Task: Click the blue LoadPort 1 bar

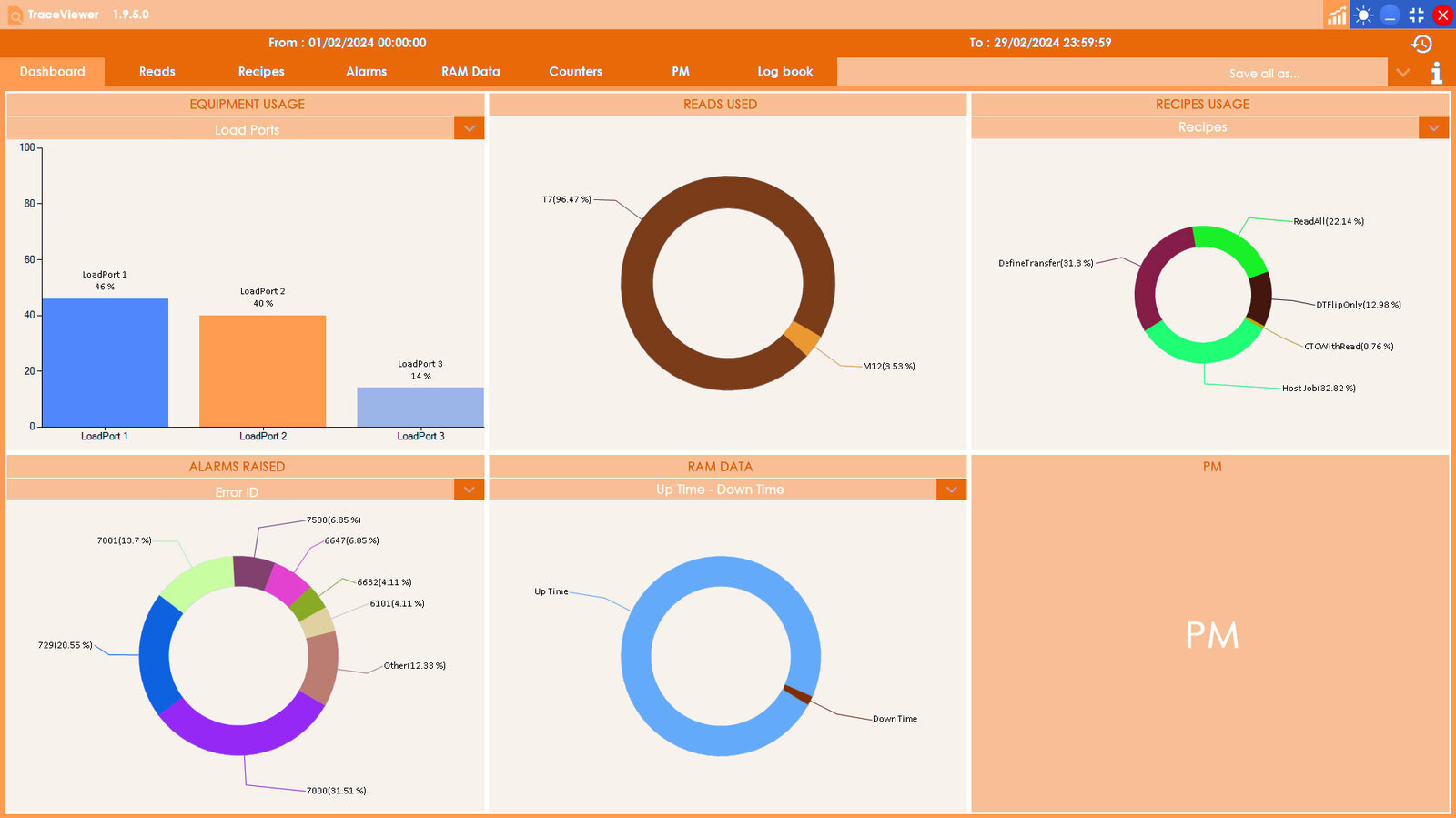Action: click(105, 362)
